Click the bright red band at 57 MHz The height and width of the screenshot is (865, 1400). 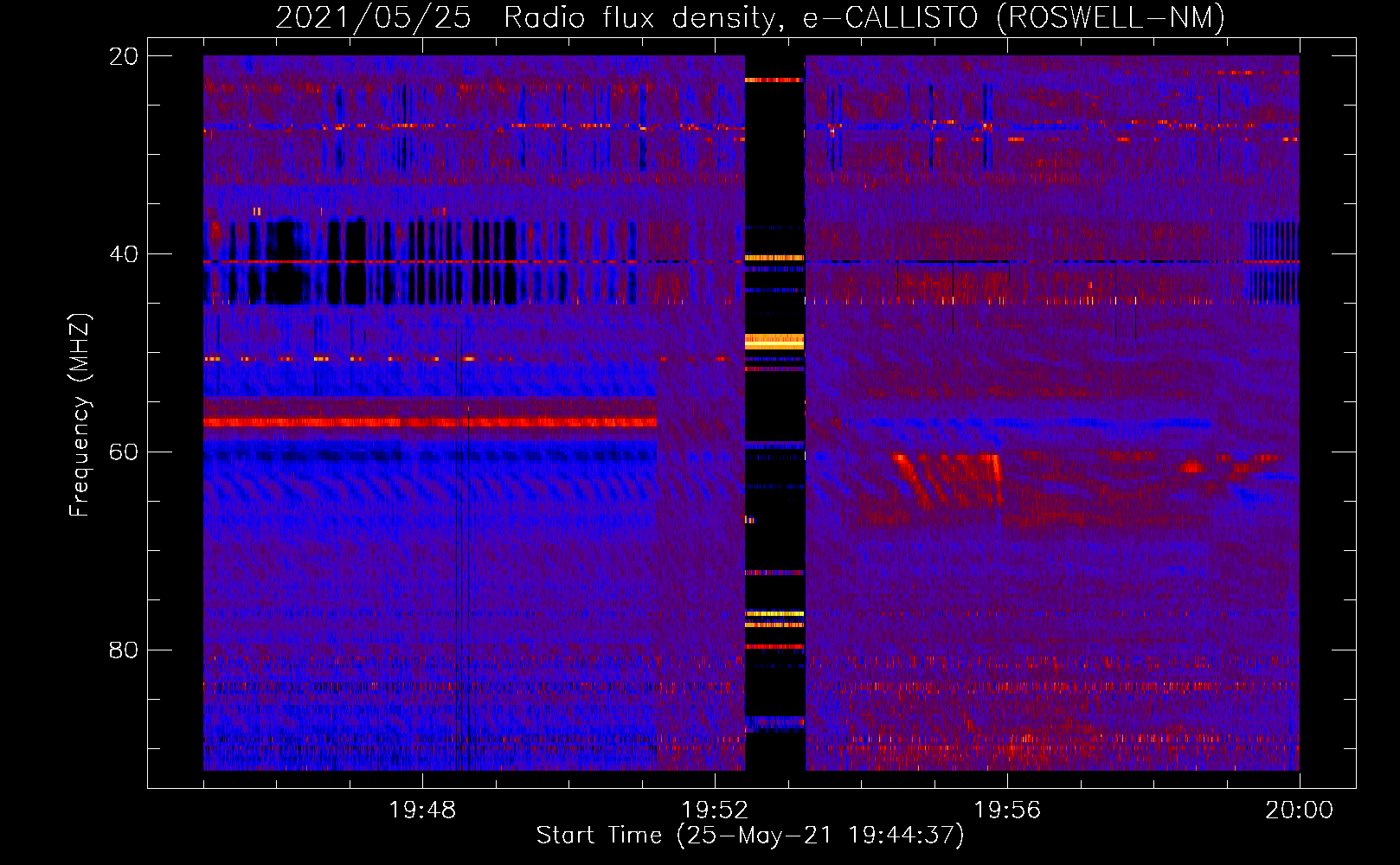430,422
